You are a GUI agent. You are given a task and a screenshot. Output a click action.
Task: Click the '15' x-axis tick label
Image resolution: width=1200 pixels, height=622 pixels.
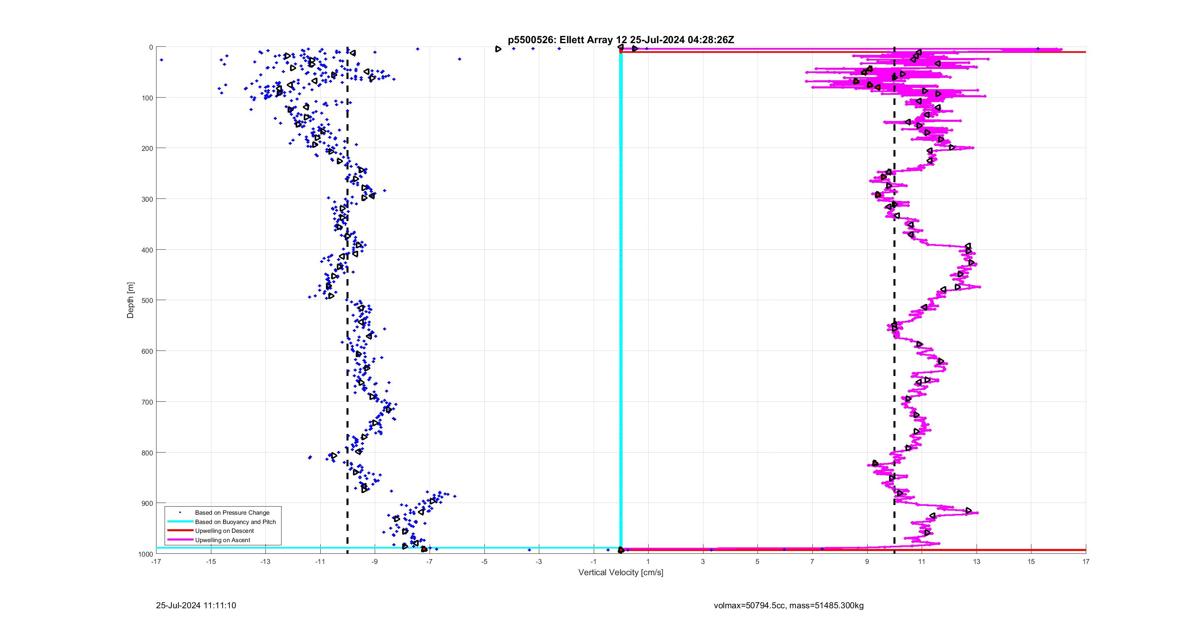(x=1031, y=561)
